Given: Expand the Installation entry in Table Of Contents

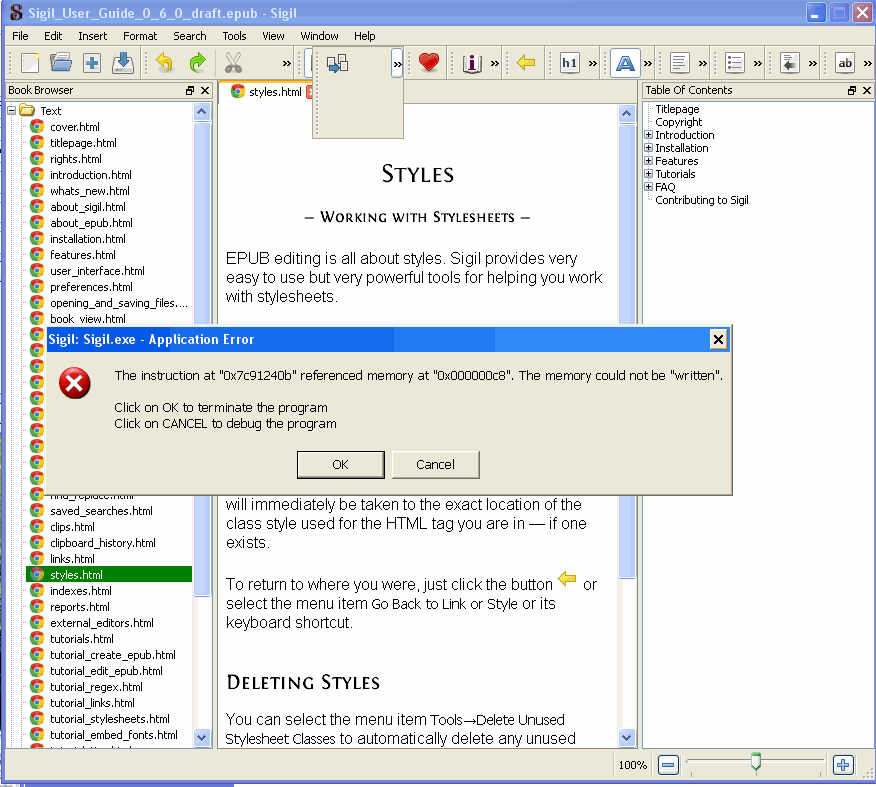Looking at the screenshot, I should point(648,147).
